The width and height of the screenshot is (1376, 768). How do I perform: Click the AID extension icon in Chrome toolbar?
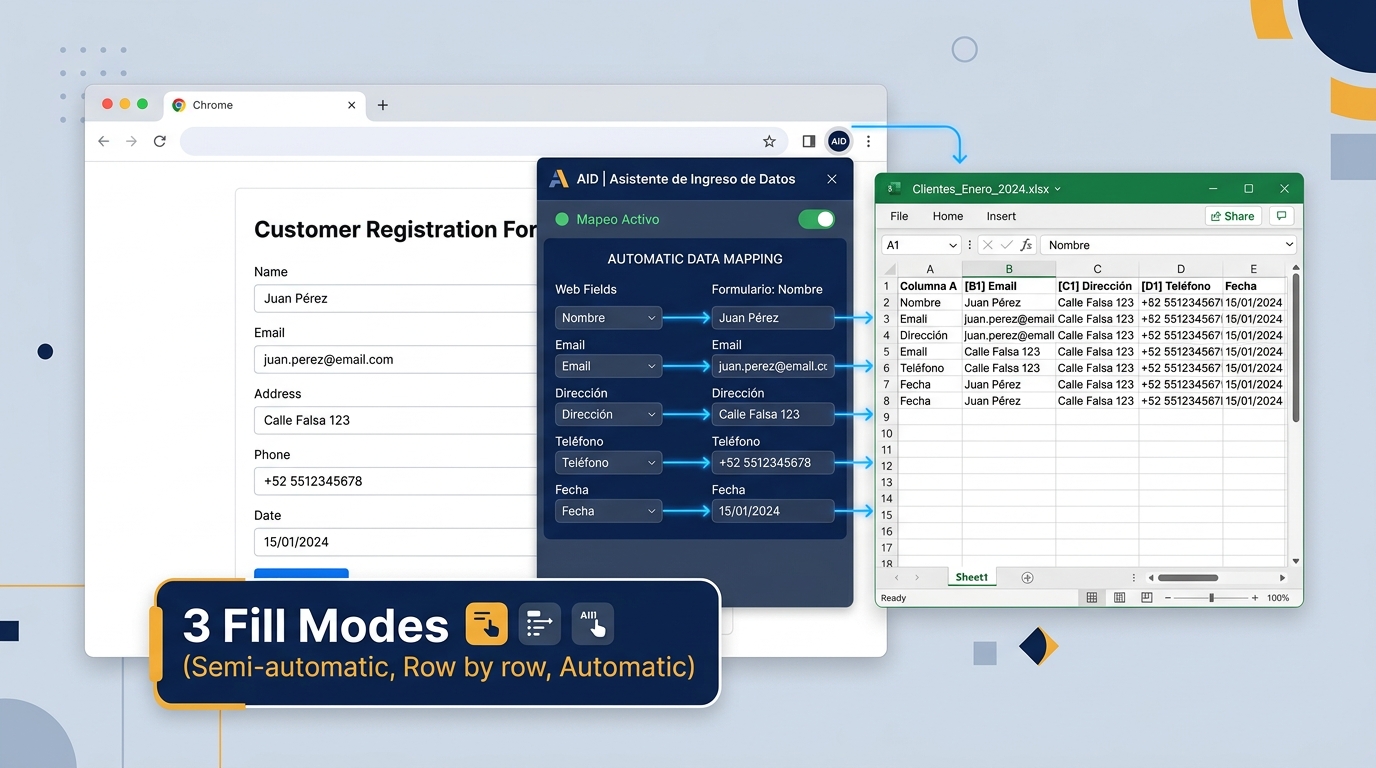tap(838, 142)
